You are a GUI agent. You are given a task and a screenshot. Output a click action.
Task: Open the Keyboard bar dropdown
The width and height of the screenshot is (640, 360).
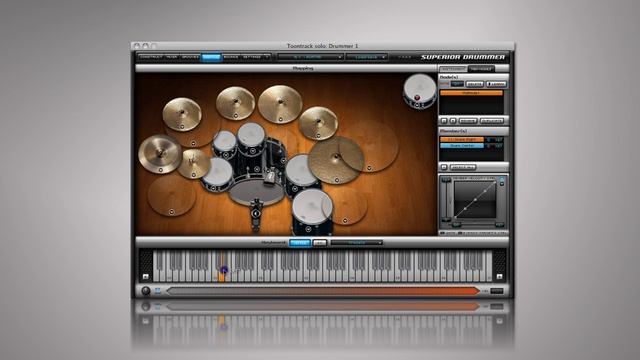[x=356, y=243]
